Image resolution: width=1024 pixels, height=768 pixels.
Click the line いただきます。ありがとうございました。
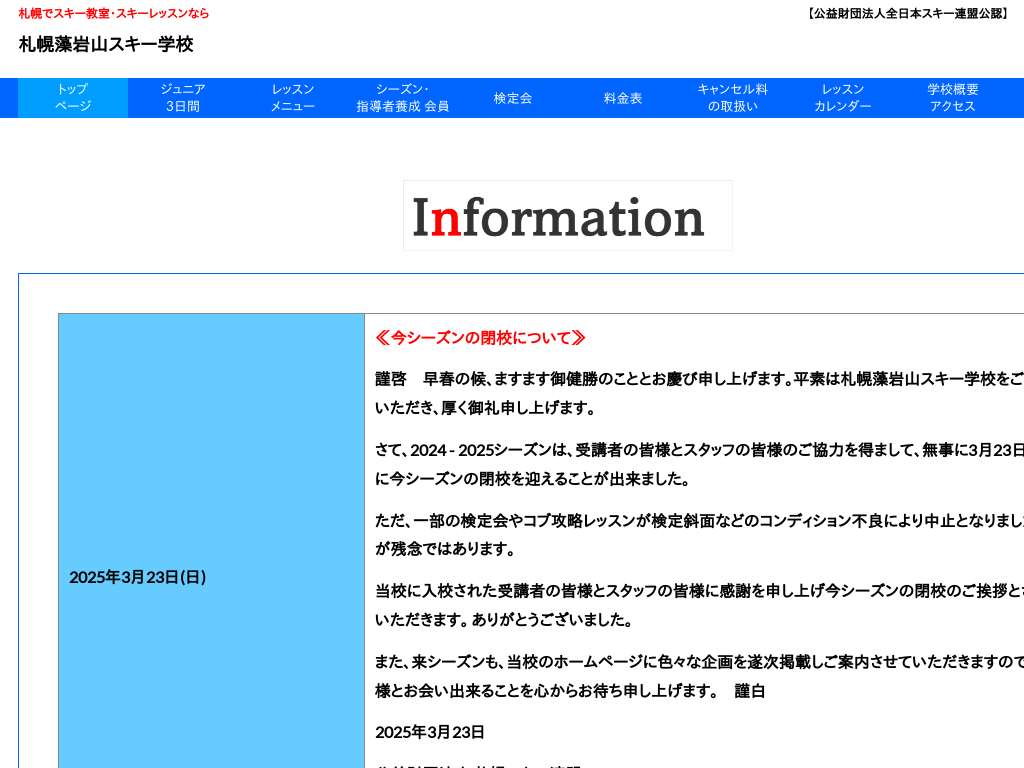pos(504,620)
